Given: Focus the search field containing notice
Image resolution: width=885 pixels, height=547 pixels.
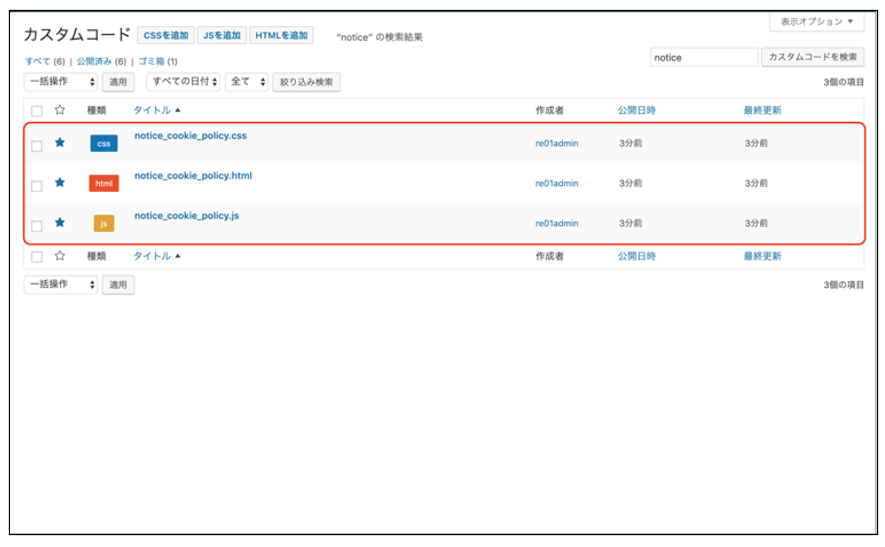Looking at the screenshot, I should (704, 58).
